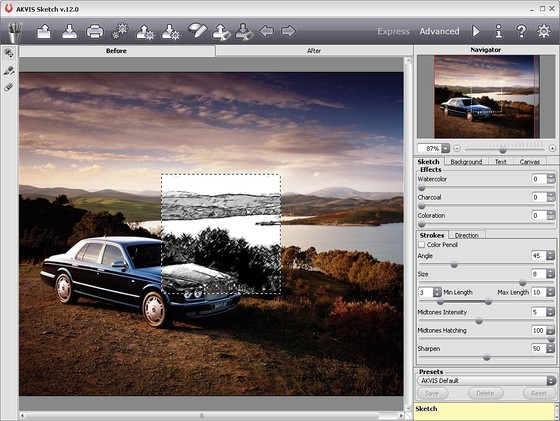Select the stroke direction pencil tool
Viewport: 560px width, 421px height.
pyautogui.click(x=9, y=70)
